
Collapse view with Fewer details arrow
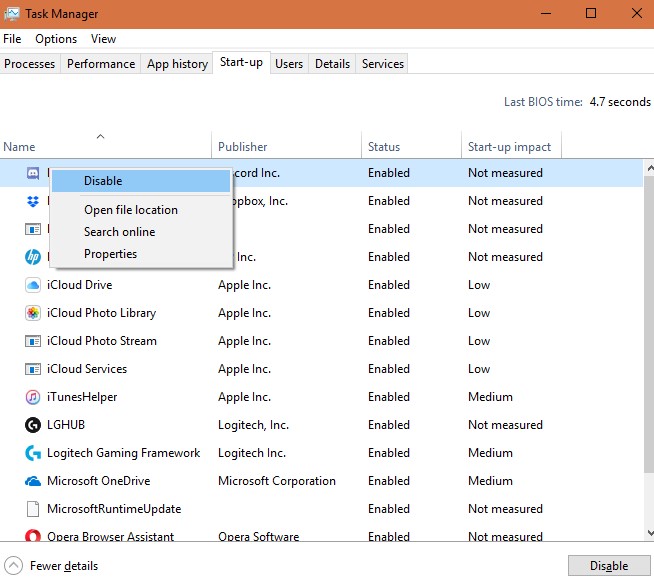point(14,566)
